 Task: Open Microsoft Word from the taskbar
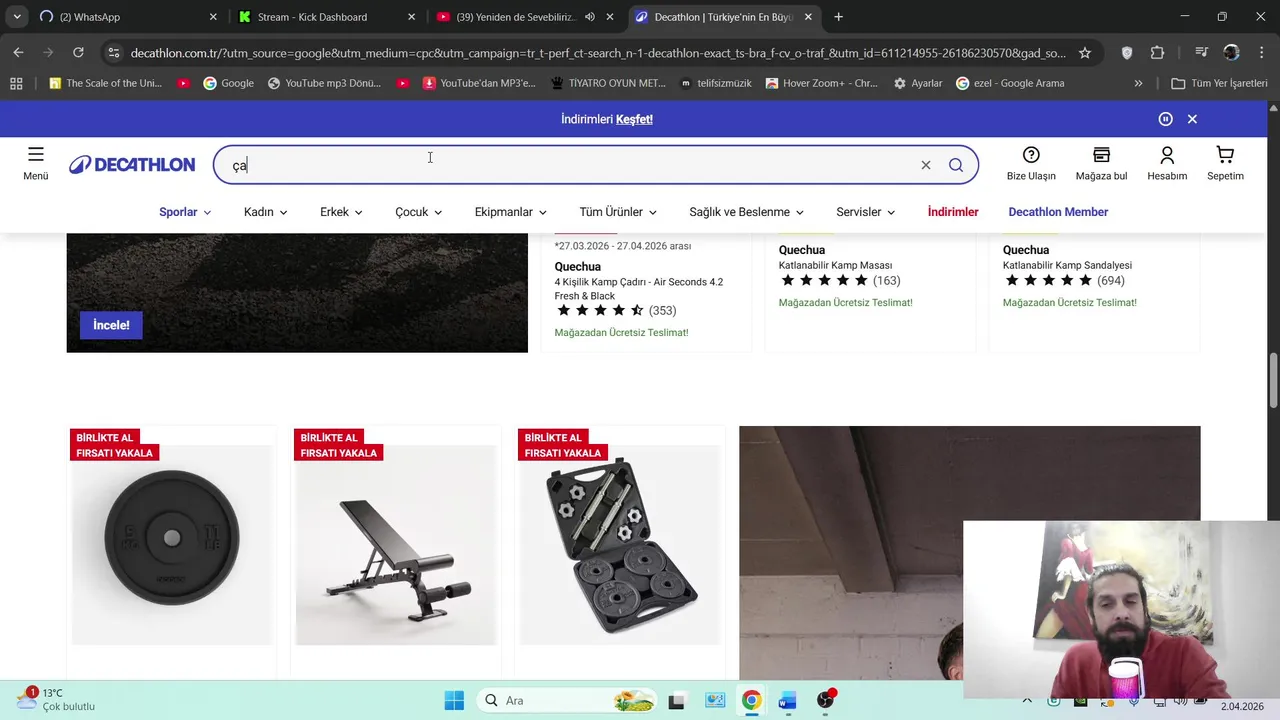click(787, 700)
